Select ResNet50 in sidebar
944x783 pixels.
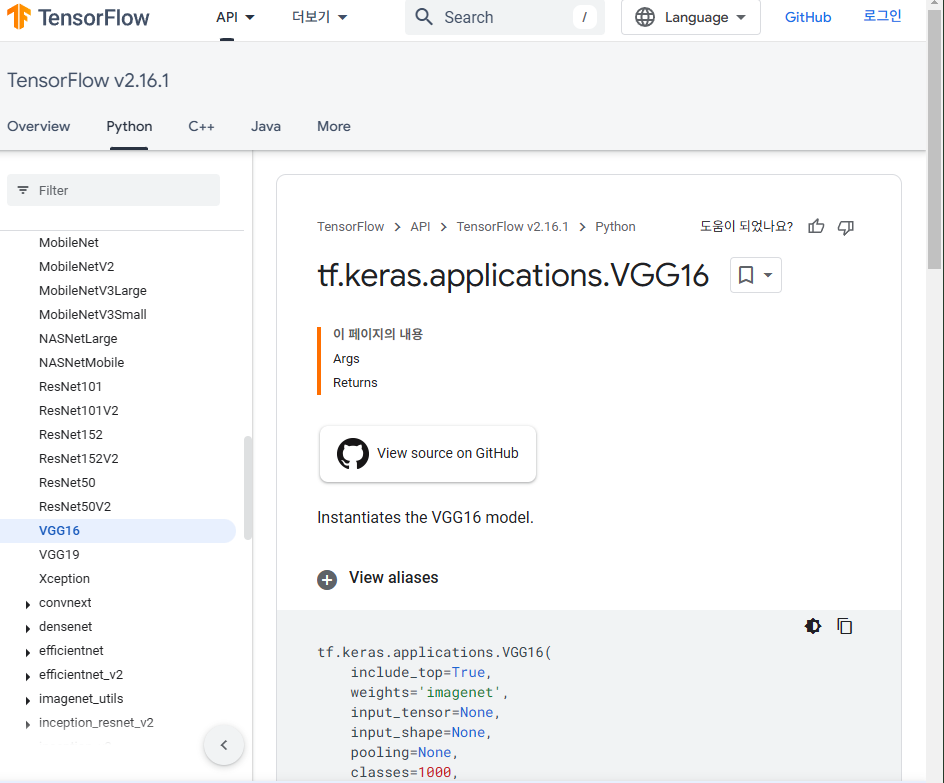coord(67,483)
